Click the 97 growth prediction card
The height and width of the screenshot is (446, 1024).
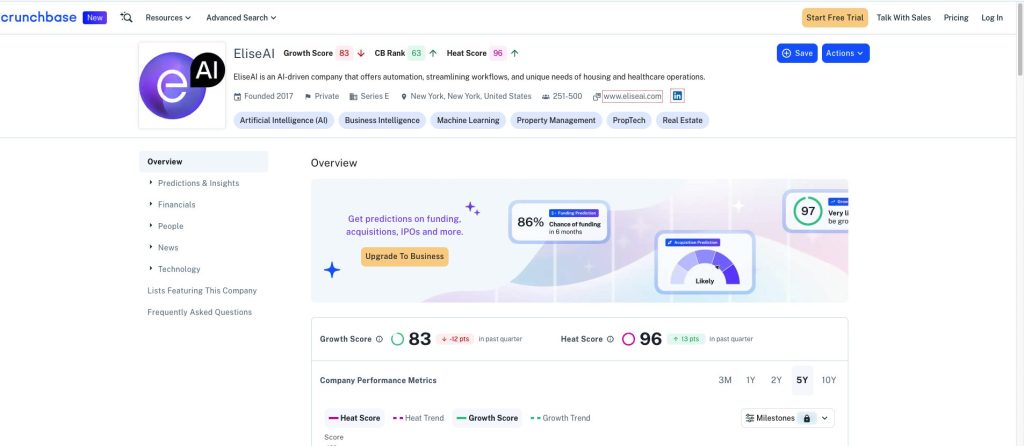pos(816,211)
